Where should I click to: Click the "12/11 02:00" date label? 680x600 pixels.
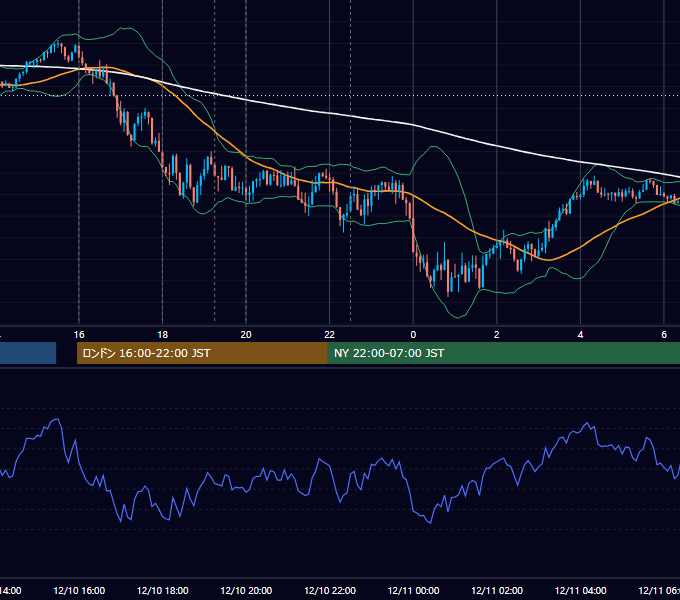pos(497,590)
